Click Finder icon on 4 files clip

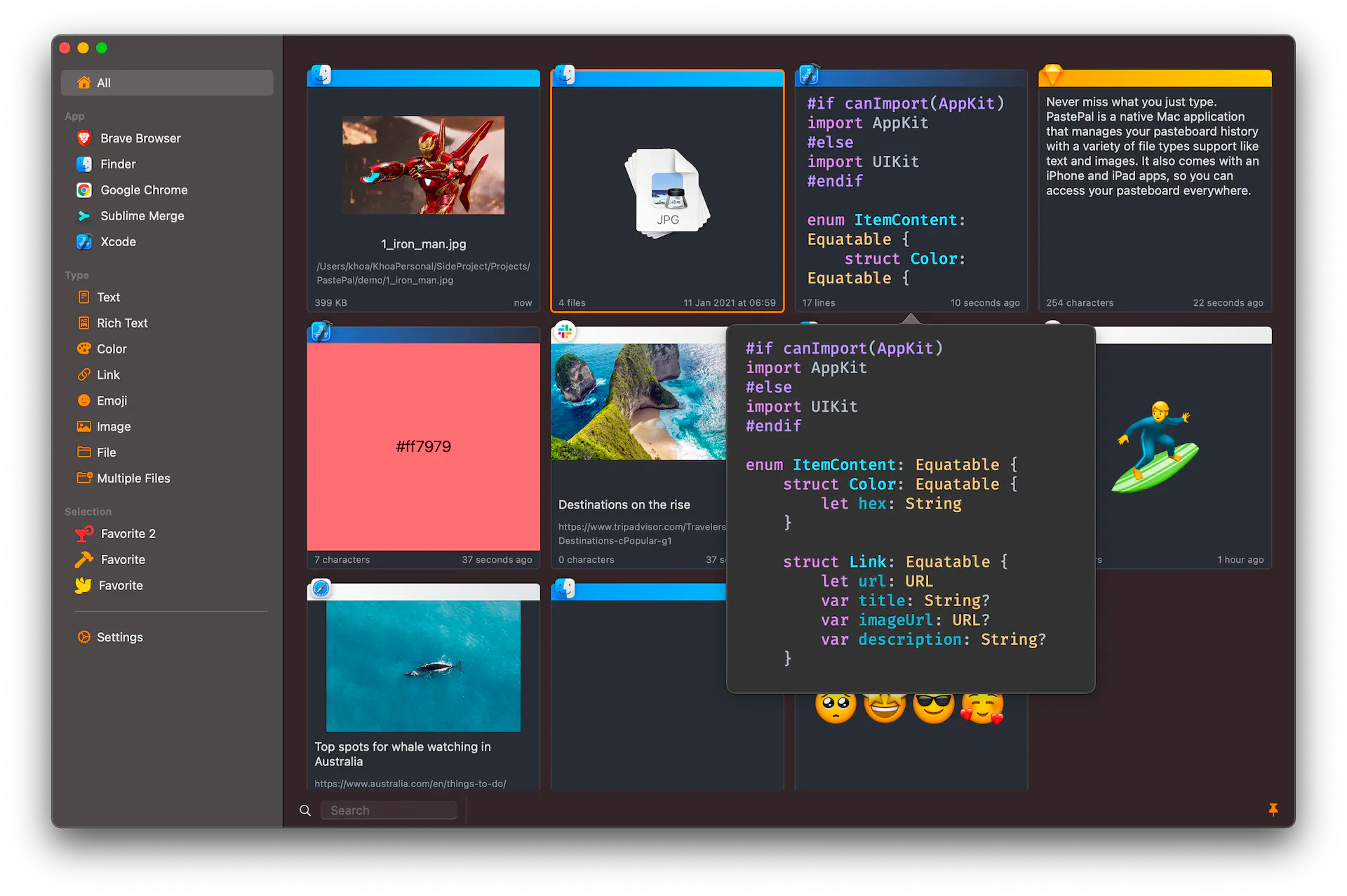point(565,74)
